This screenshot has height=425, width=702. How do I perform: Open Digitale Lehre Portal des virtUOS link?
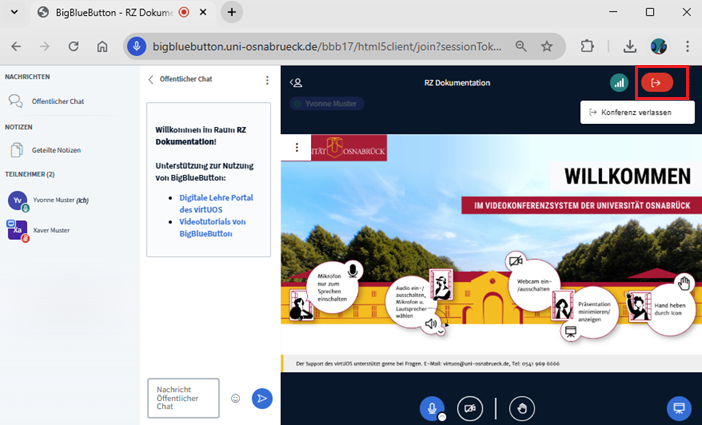pos(216,203)
